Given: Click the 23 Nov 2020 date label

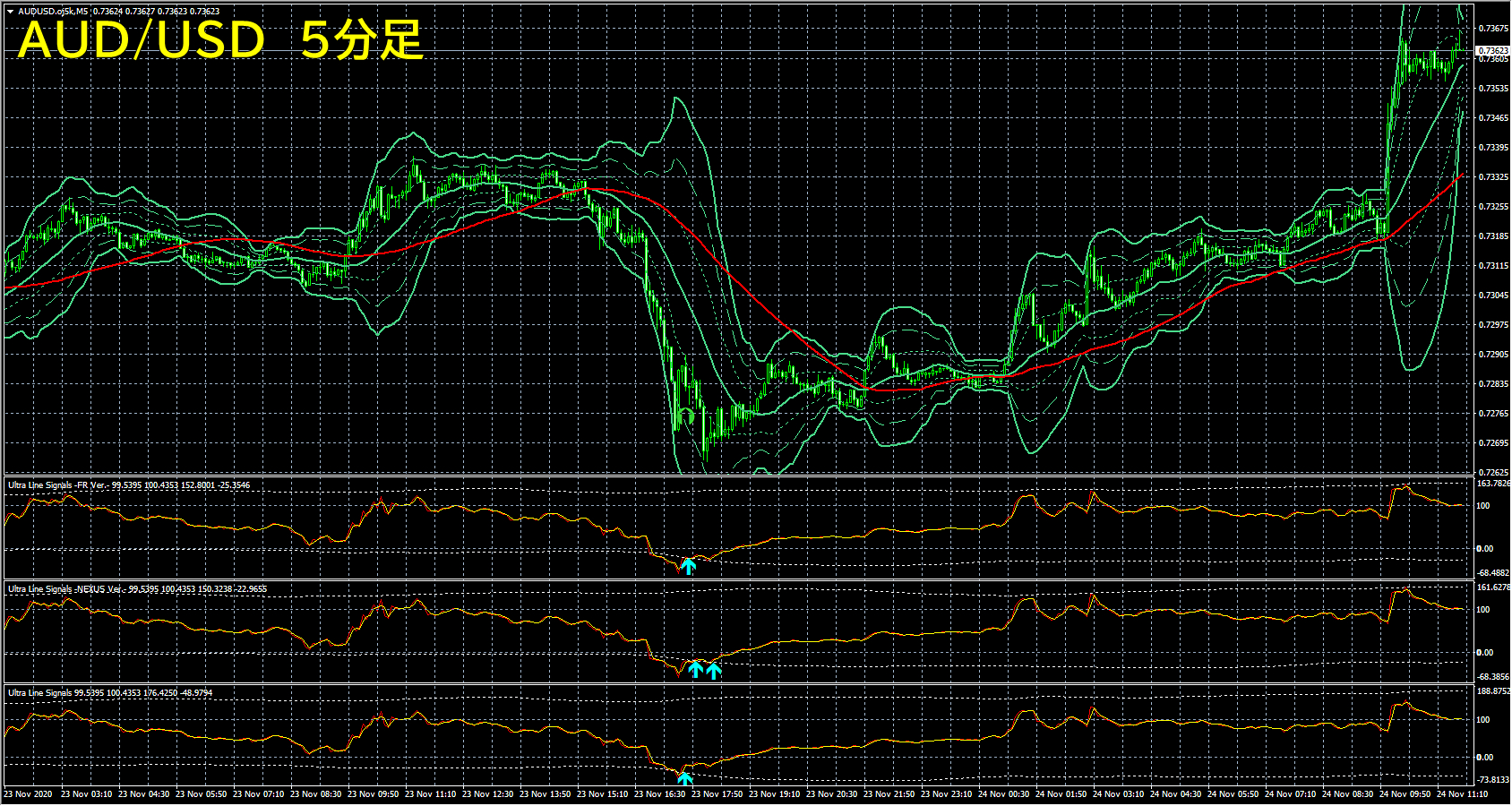Looking at the screenshot, I should coord(28,794).
